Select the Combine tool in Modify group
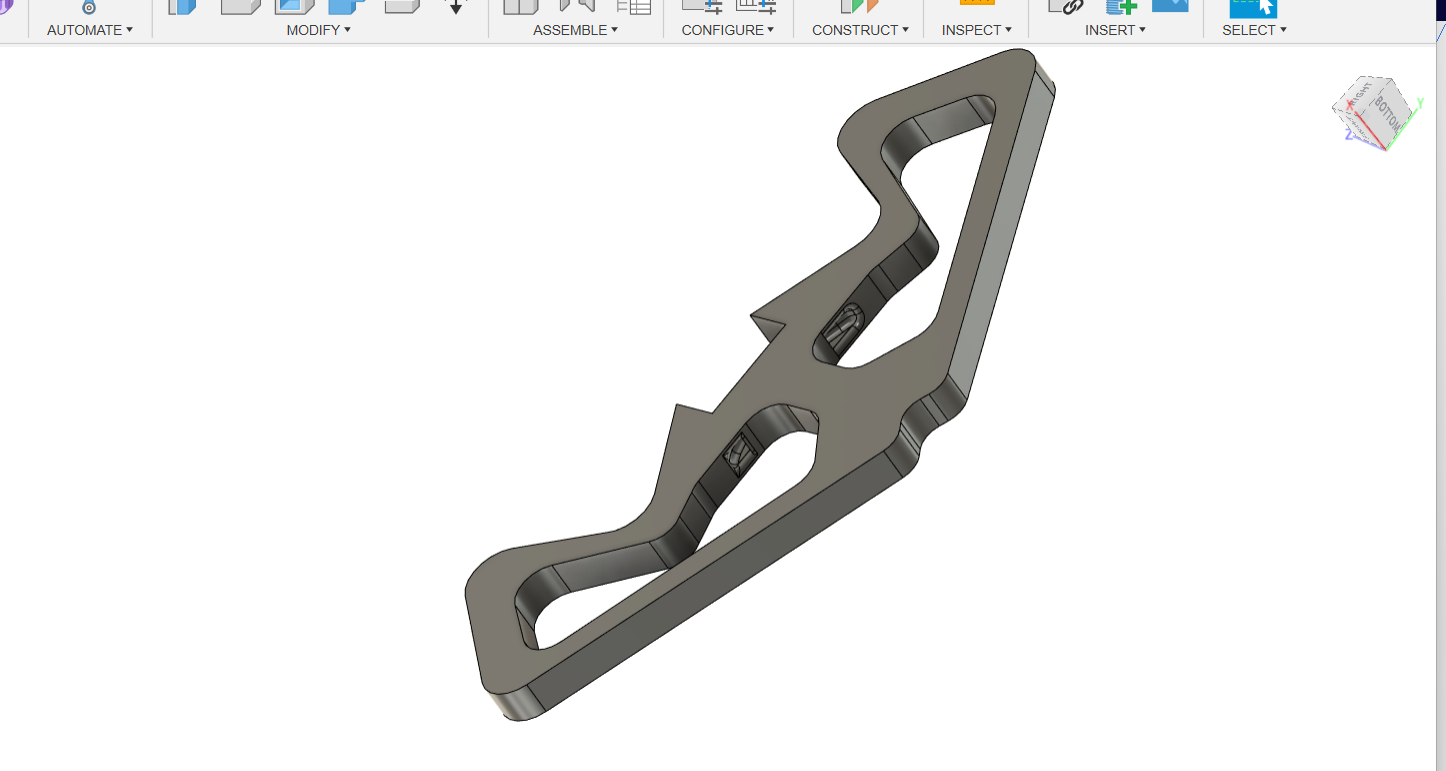The width and height of the screenshot is (1446, 771). 347,6
